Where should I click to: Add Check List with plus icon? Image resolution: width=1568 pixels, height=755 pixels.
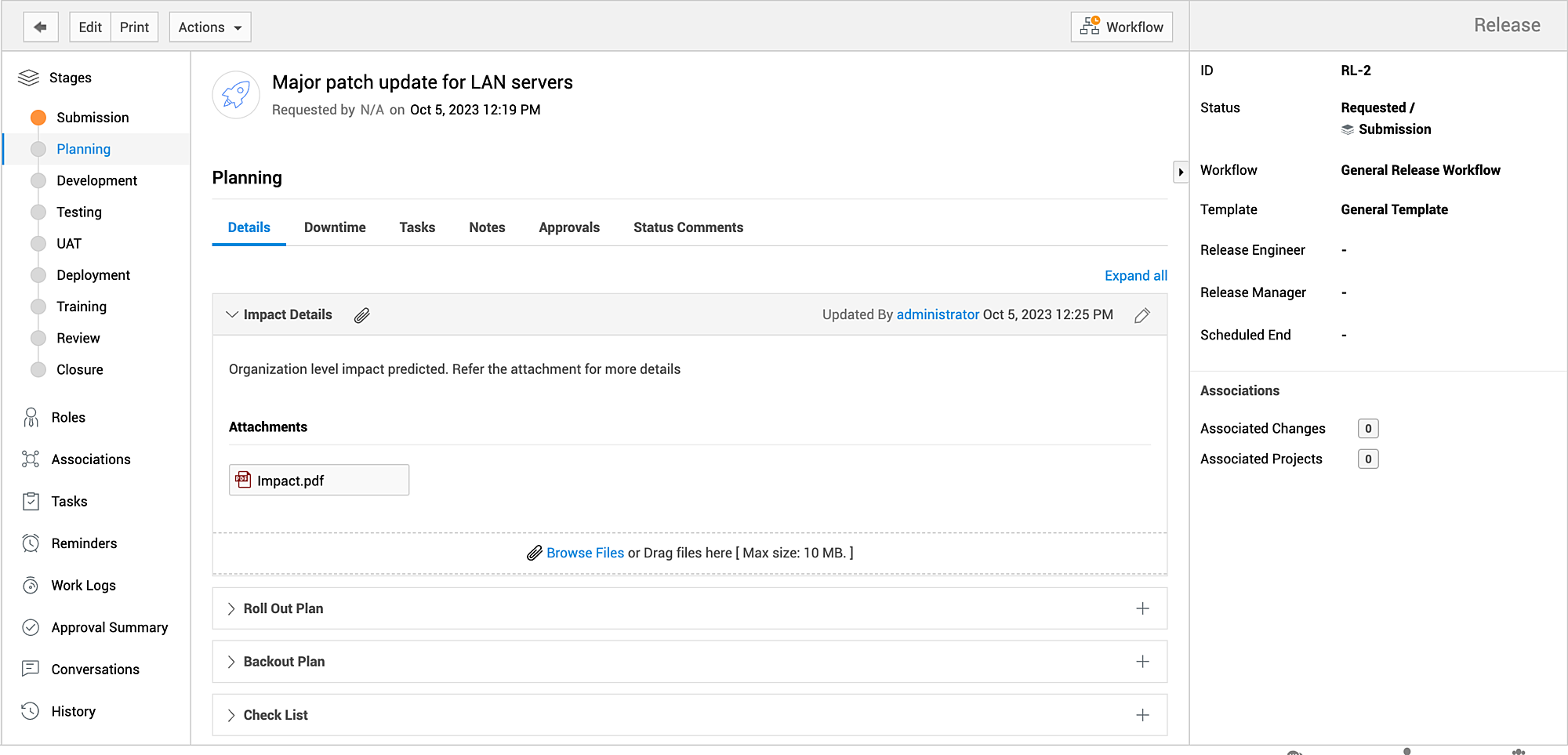(1142, 715)
